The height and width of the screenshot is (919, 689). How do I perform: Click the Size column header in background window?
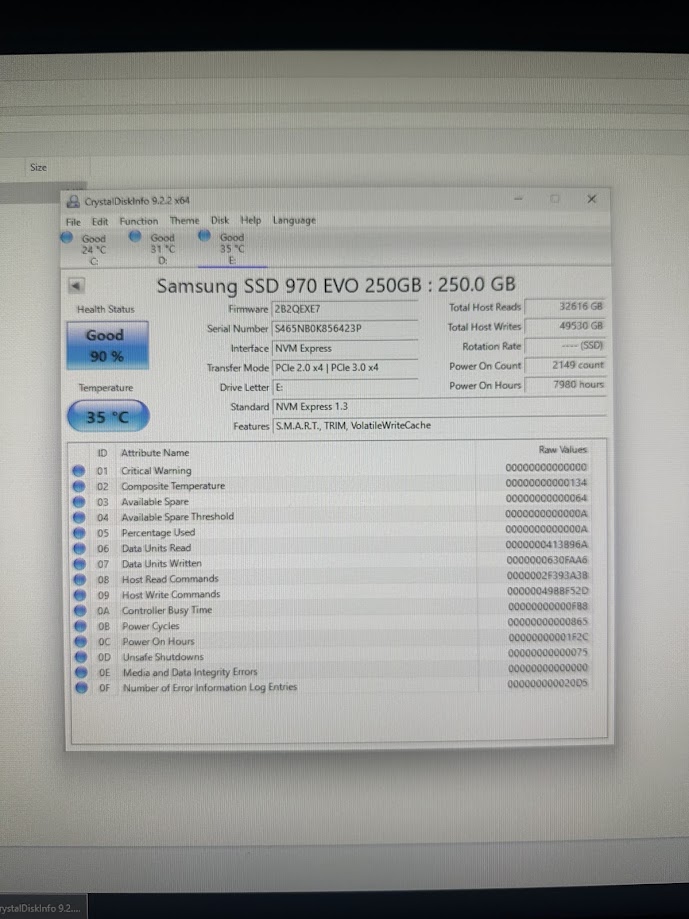click(x=38, y=168)
